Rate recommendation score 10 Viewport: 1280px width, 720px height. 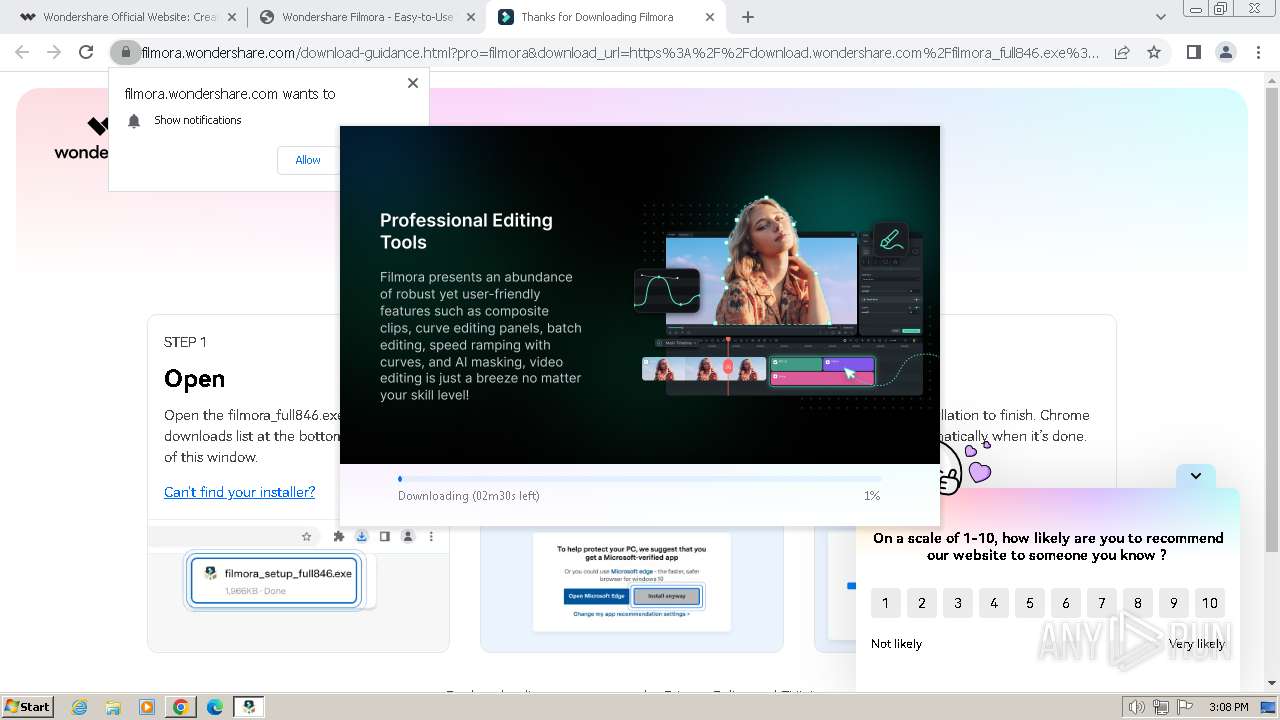tap(1209, 603)
